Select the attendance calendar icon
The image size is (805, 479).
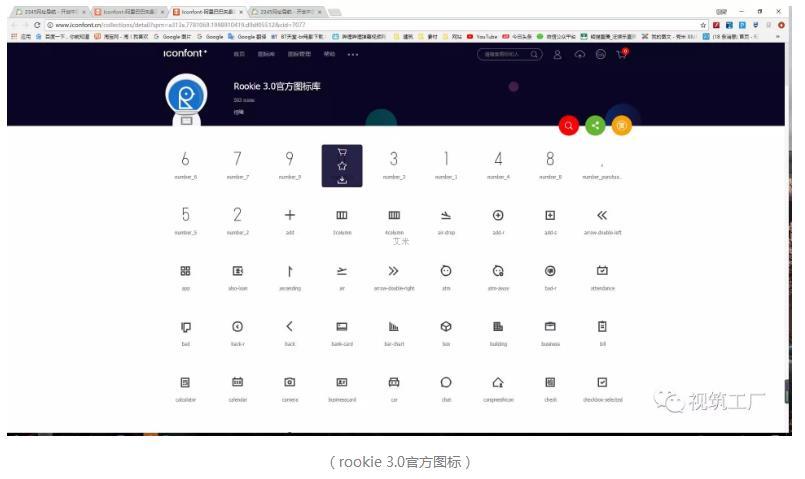pyautogui.click(x=602, y=271)
